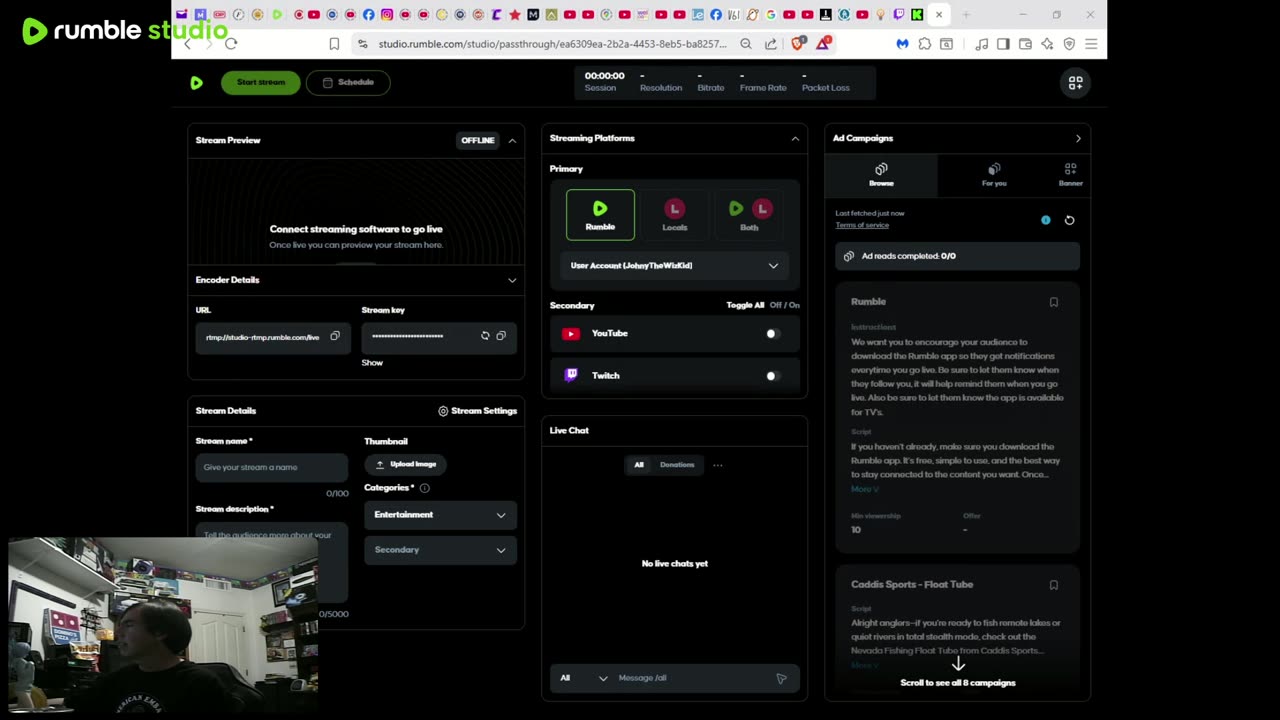Select Locals as the primary platform
1280x720 pixels.
coord(675,215)
